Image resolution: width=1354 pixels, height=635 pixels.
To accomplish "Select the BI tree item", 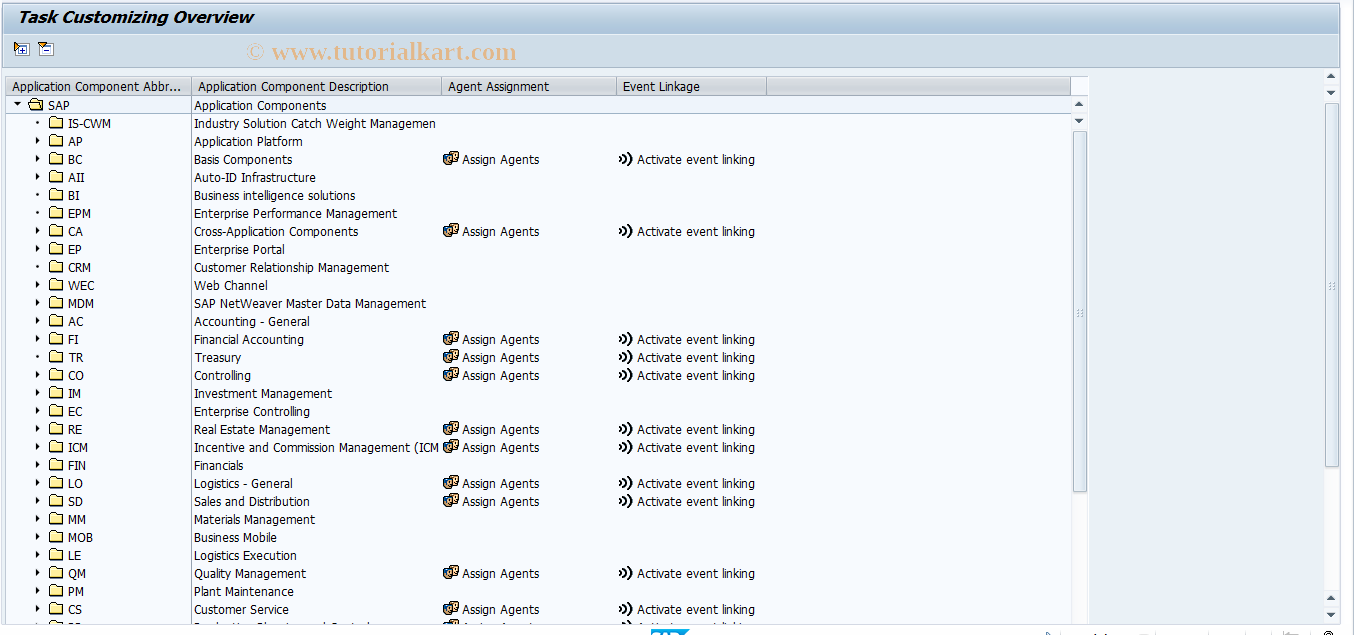I will pyautogui.click(x=74, y=195).
